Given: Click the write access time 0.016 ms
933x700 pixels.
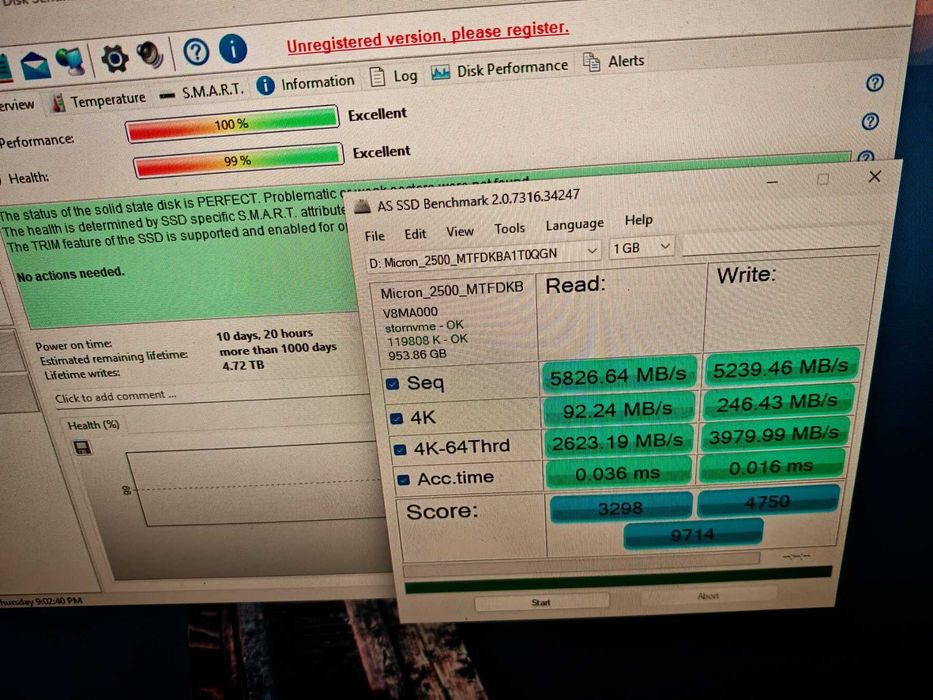Looking at the screenshot, I should (771, 466).
